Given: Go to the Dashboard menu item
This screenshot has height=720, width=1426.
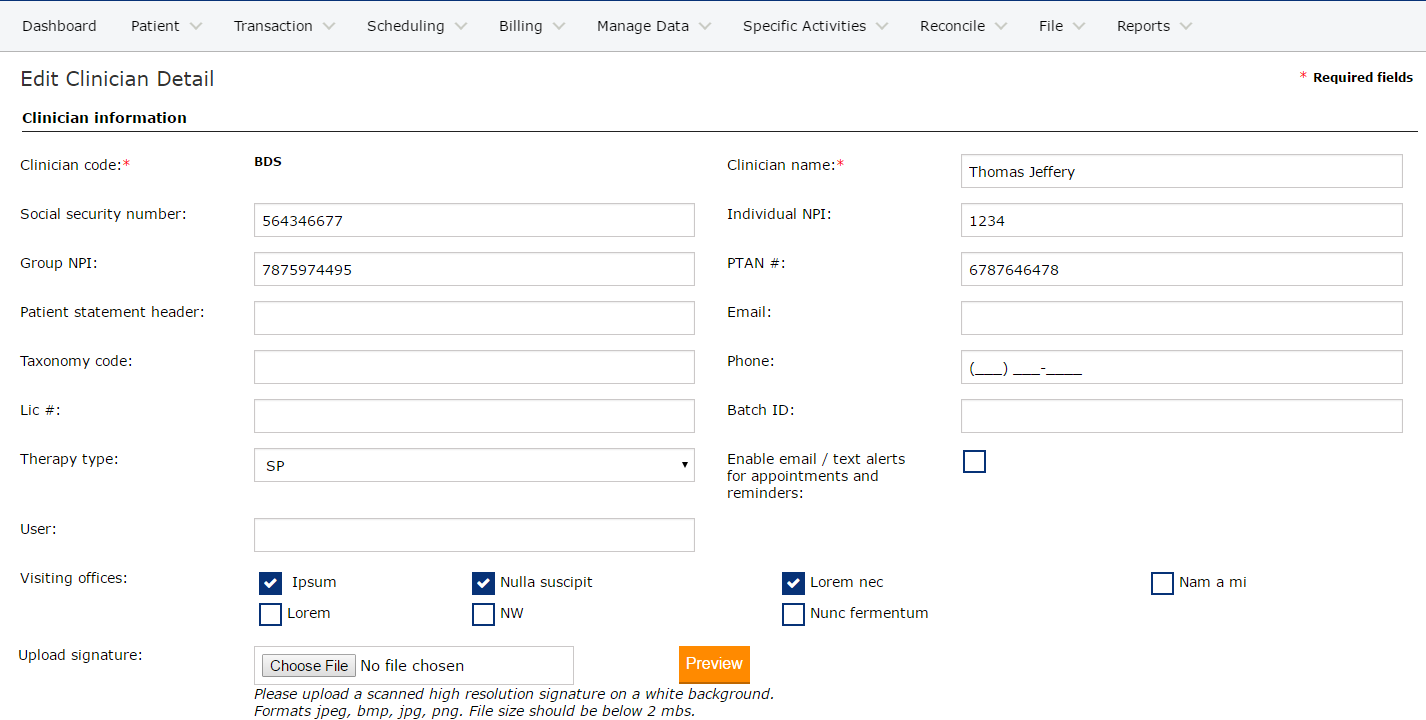Looking at the screenshot, I should pos(59,26).
